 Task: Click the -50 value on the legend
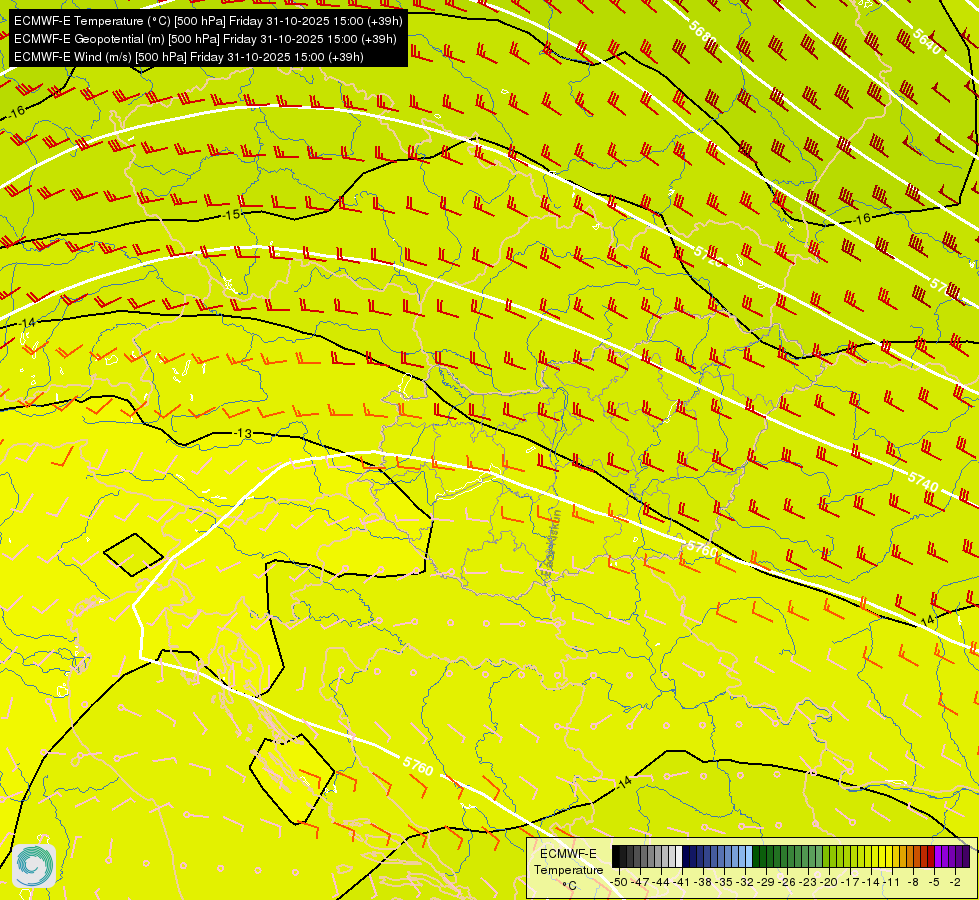click(619, 882)
